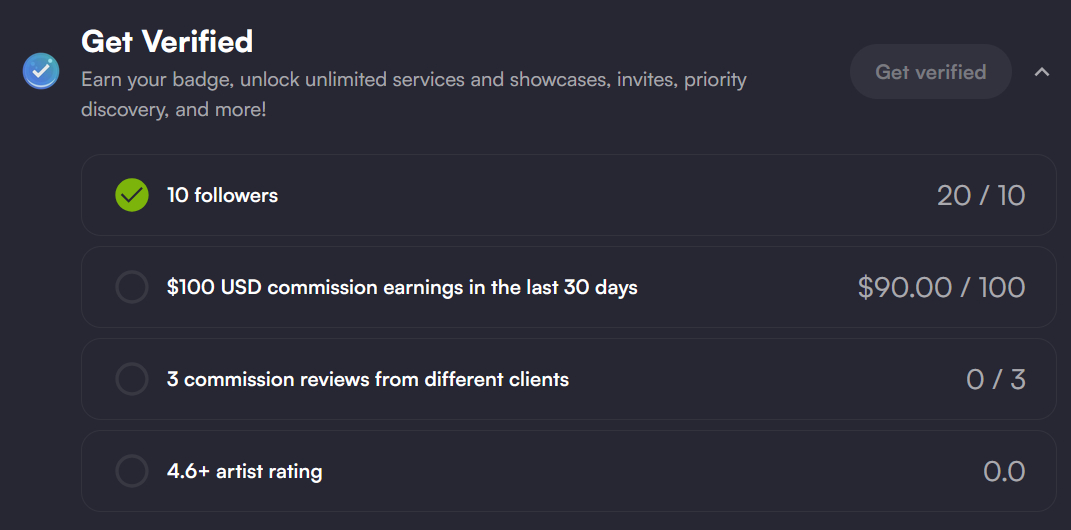Screen dimensions: 1071x530
Task: Click the 'last 30 days' portion of the earnings requirement
Action: click(582, 288)
